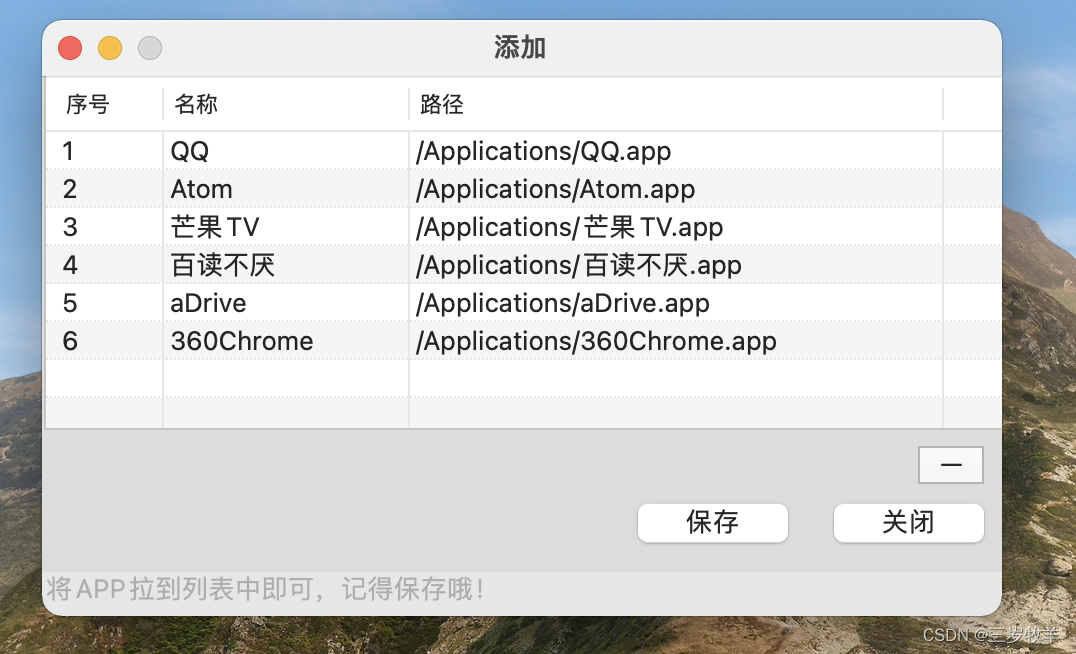Select the aDrive entry
This screenshot has width=1076, height=654.
(208, 303)
